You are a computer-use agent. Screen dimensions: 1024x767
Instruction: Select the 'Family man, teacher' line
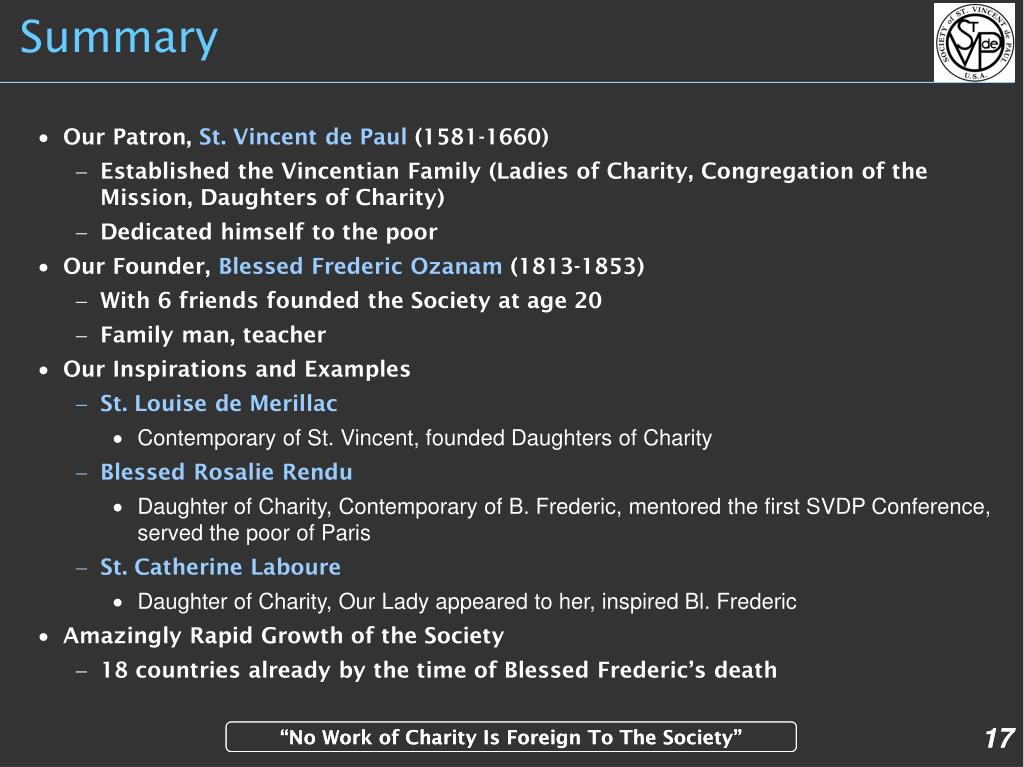point(213,335)
